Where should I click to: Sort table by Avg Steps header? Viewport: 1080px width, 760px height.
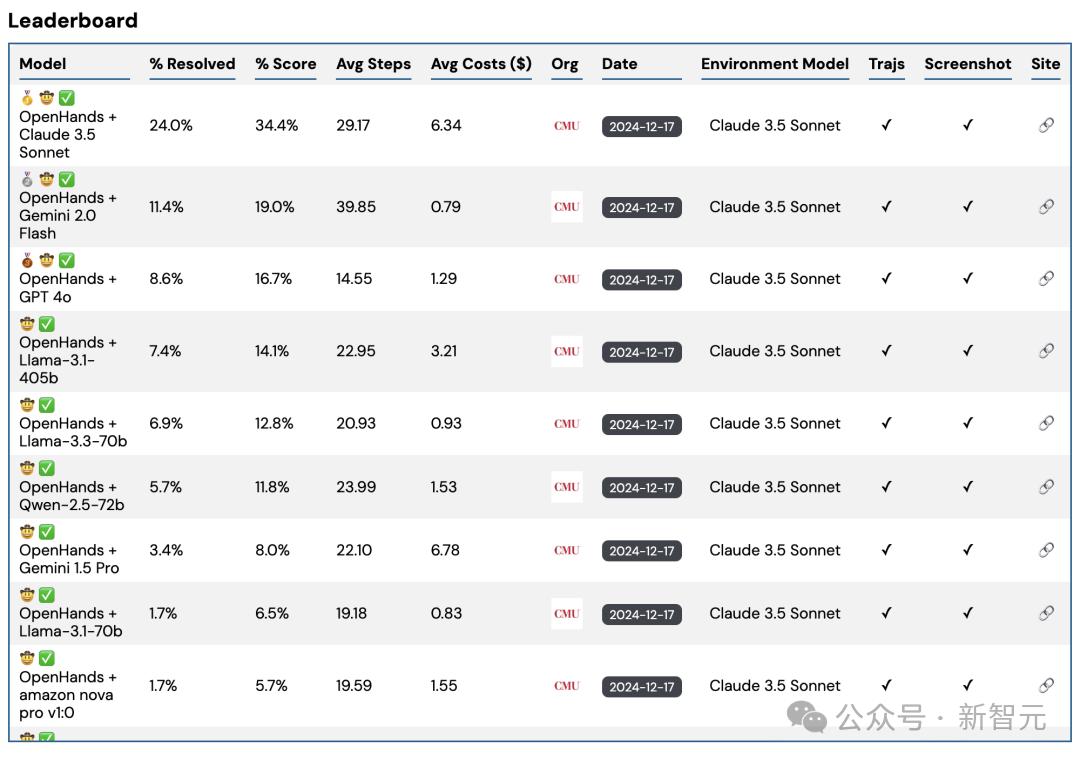373,64
